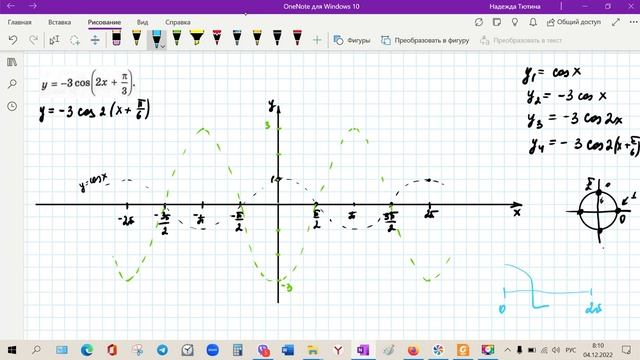
Task: Click Общий доступ to share
Action: (574, 22)
